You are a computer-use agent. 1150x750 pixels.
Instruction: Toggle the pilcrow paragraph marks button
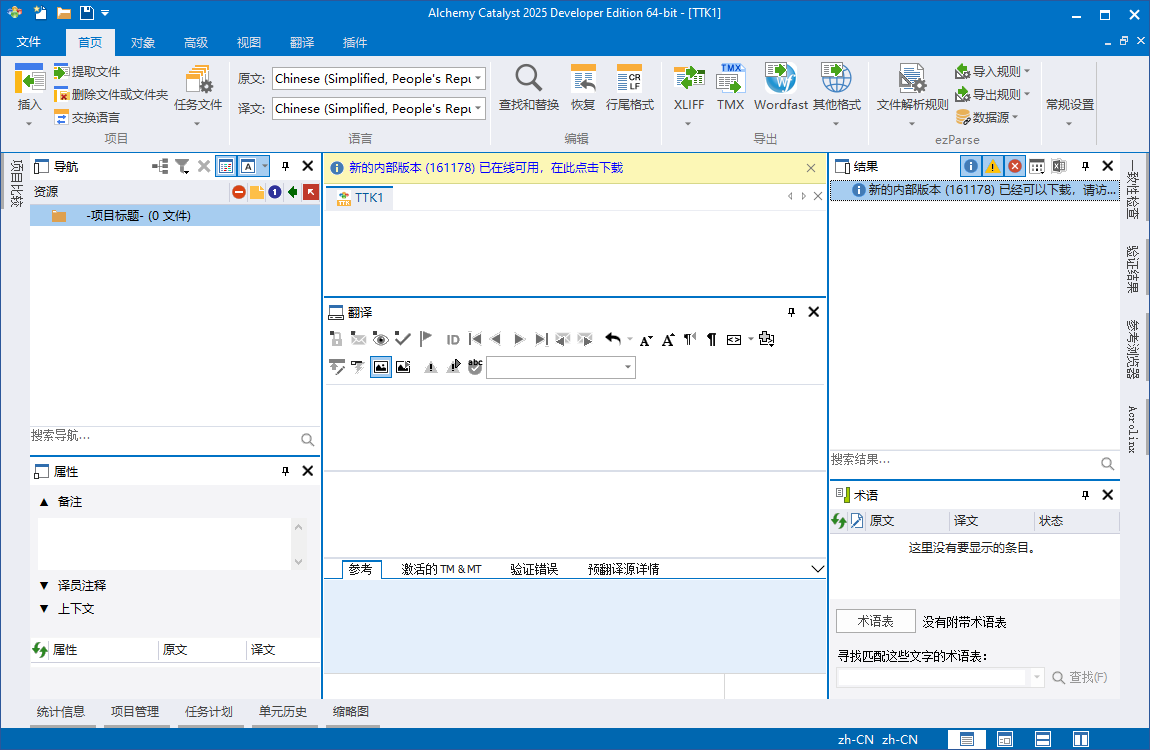(711, 339)
